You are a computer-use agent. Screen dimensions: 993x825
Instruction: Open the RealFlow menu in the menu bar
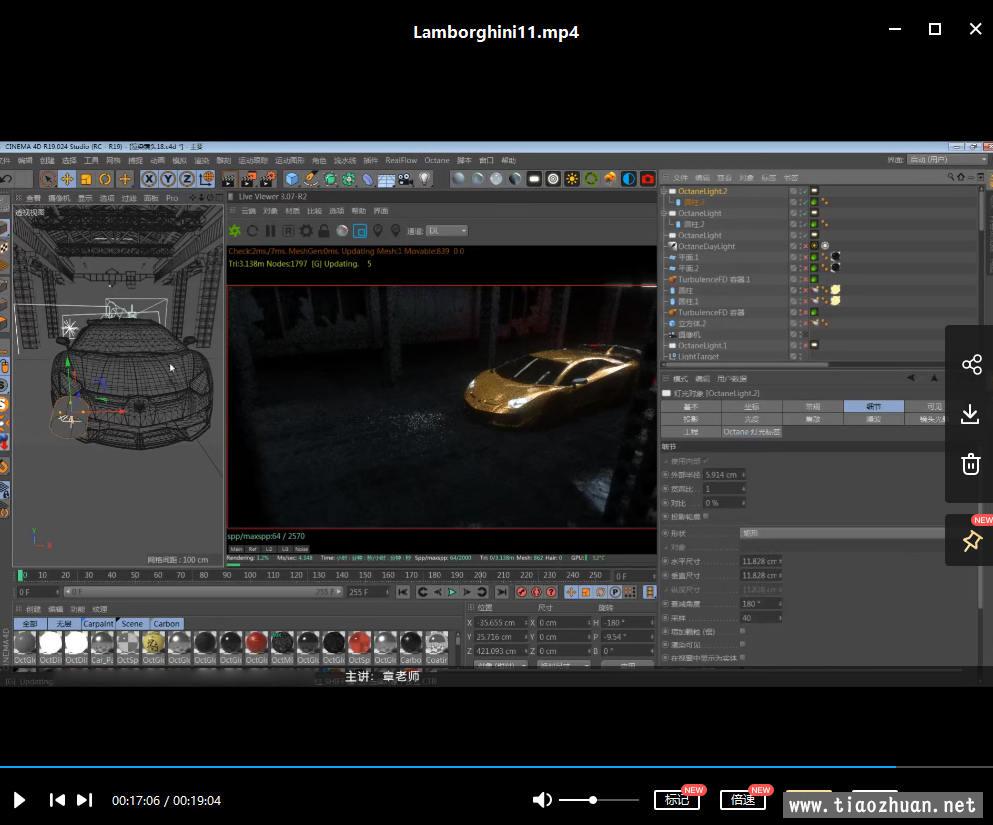point(401,161)
